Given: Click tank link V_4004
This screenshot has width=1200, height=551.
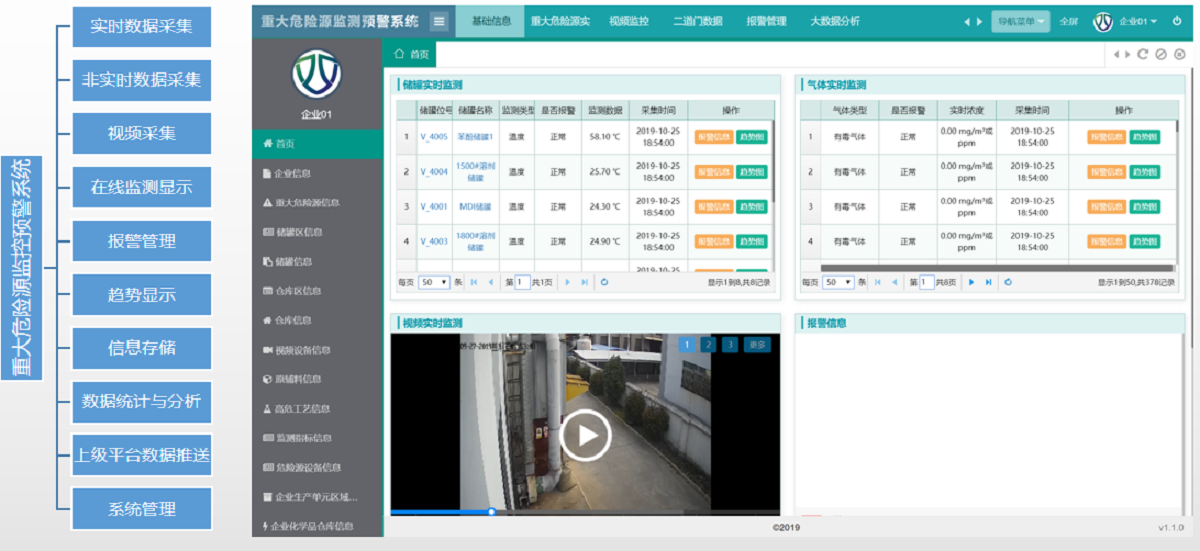Looking at the screenshot, I should (434, 172).
